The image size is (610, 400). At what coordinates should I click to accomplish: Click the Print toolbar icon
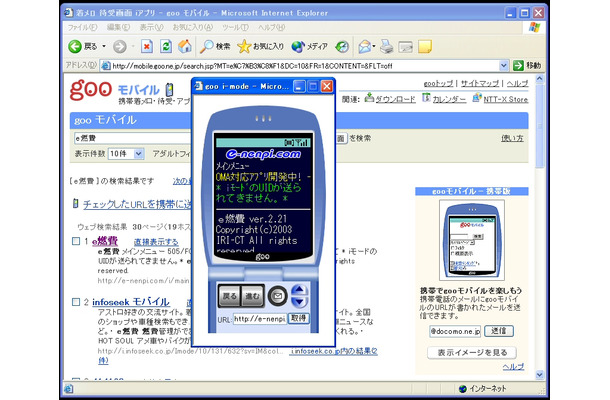pyautogui.click(x=386, y=47)
